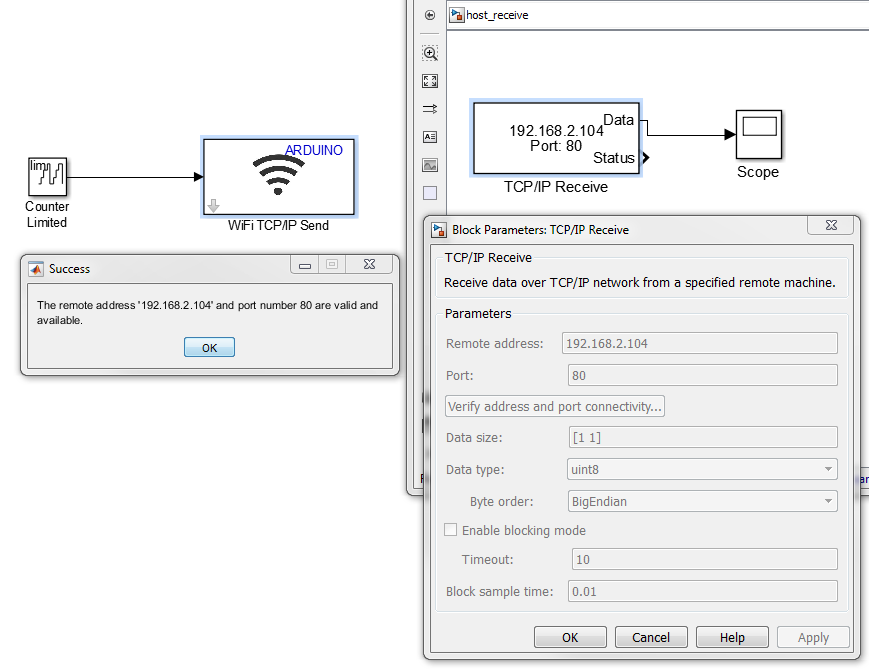
Task: Cancel the Block Parameters dialog
Action: click(651, 637)
